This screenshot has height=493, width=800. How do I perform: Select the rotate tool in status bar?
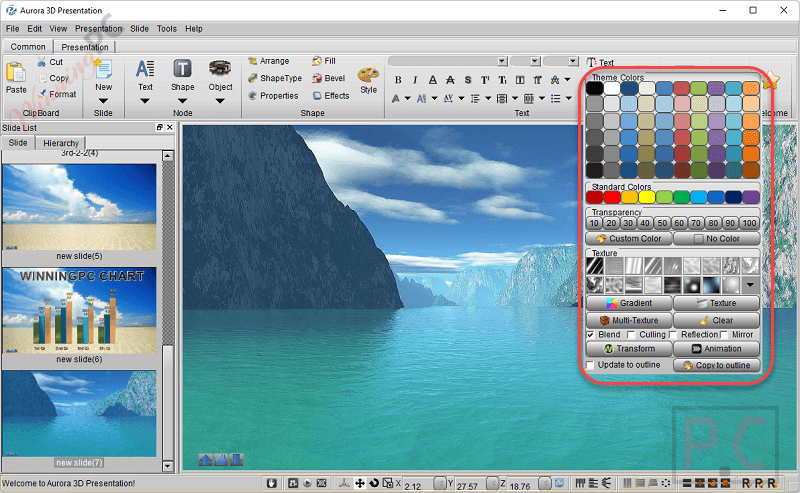coord(374,483)
